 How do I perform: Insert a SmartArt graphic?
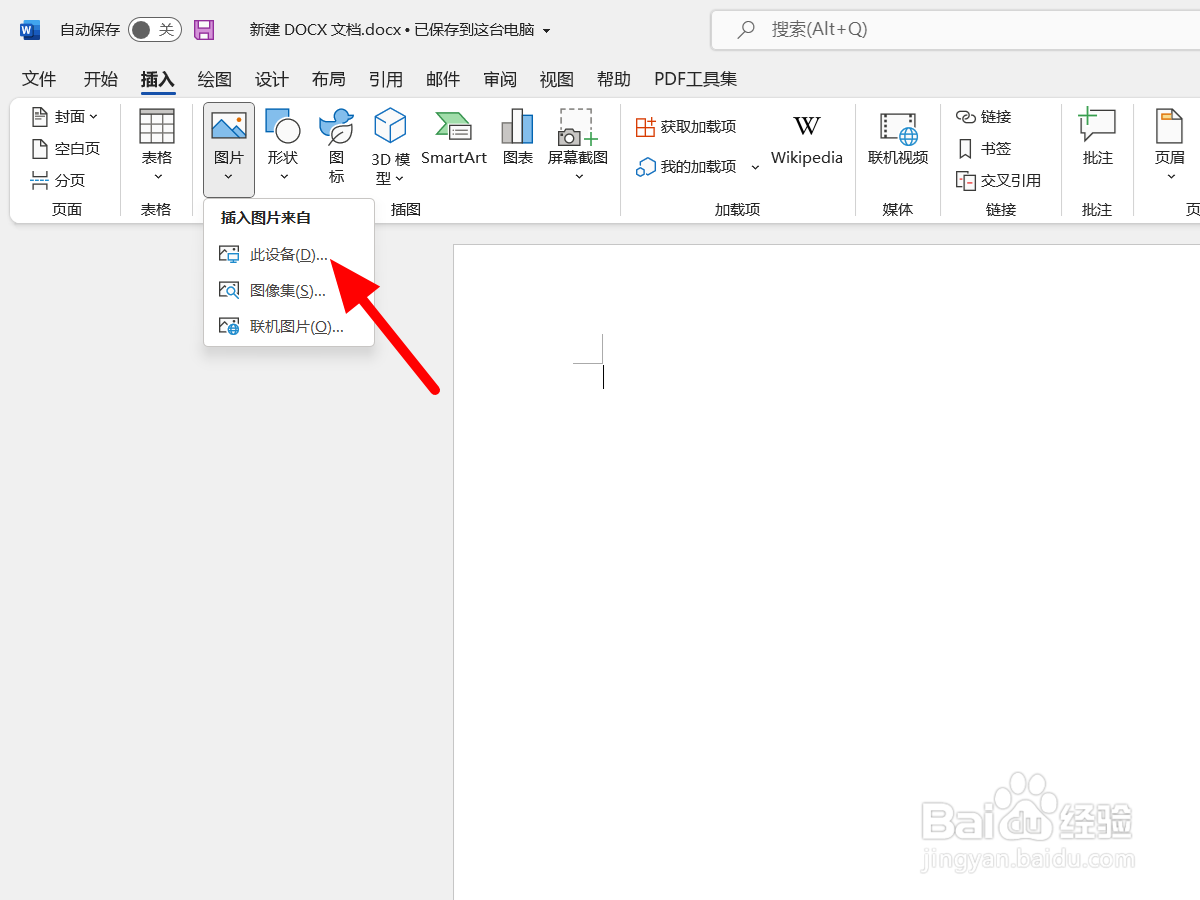(x=454, y=139)
